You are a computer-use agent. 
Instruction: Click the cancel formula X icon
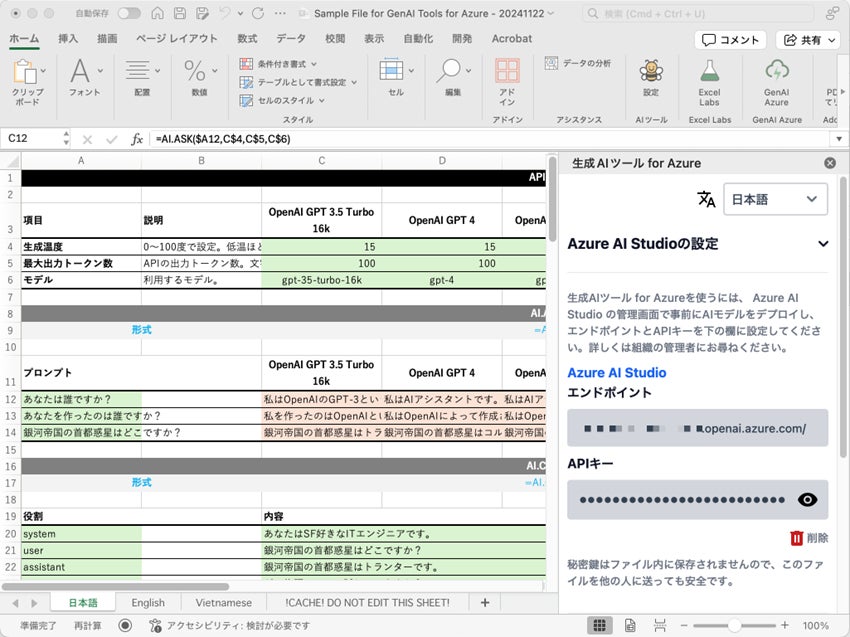point(87,139)
